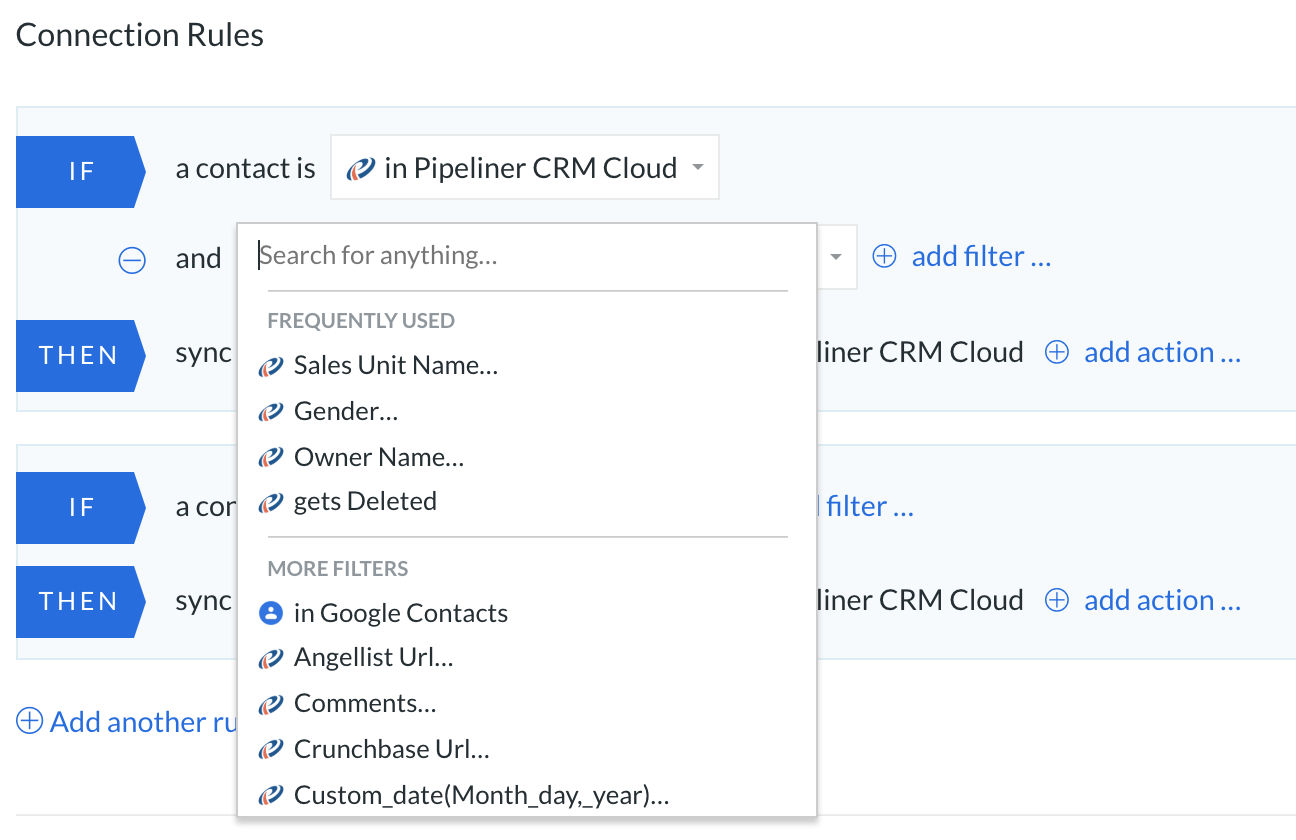Focus the 'Search for anything…' field
1296x840 pixels.
coord(527,256)
